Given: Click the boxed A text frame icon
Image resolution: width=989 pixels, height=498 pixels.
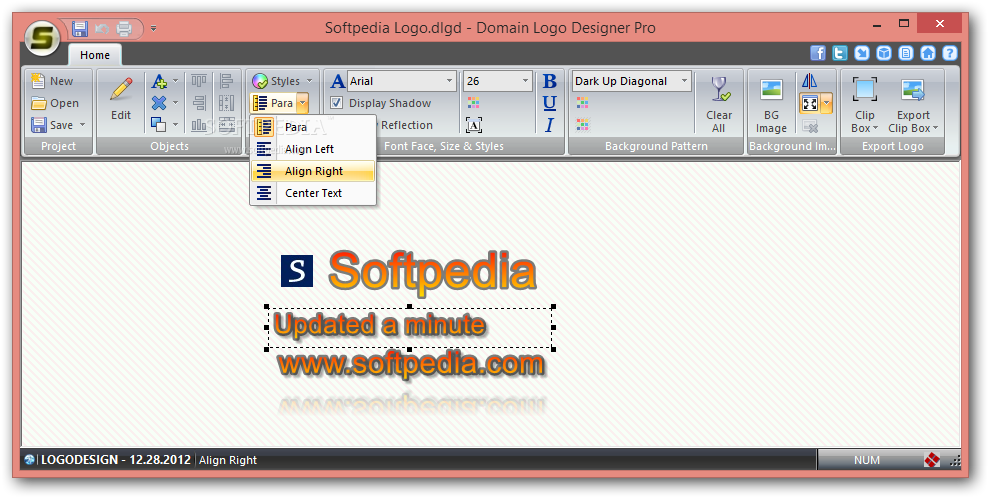Looking at the screenshot, I should pos(474,125).
